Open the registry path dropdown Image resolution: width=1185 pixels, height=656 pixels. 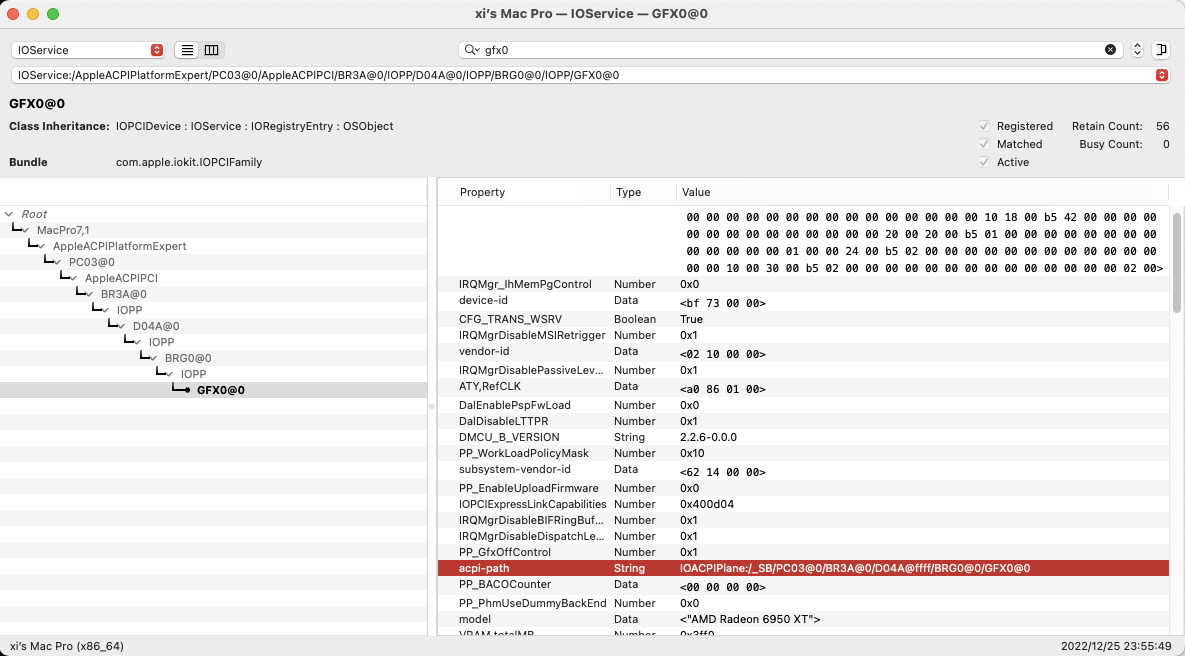coord(1161,75)
